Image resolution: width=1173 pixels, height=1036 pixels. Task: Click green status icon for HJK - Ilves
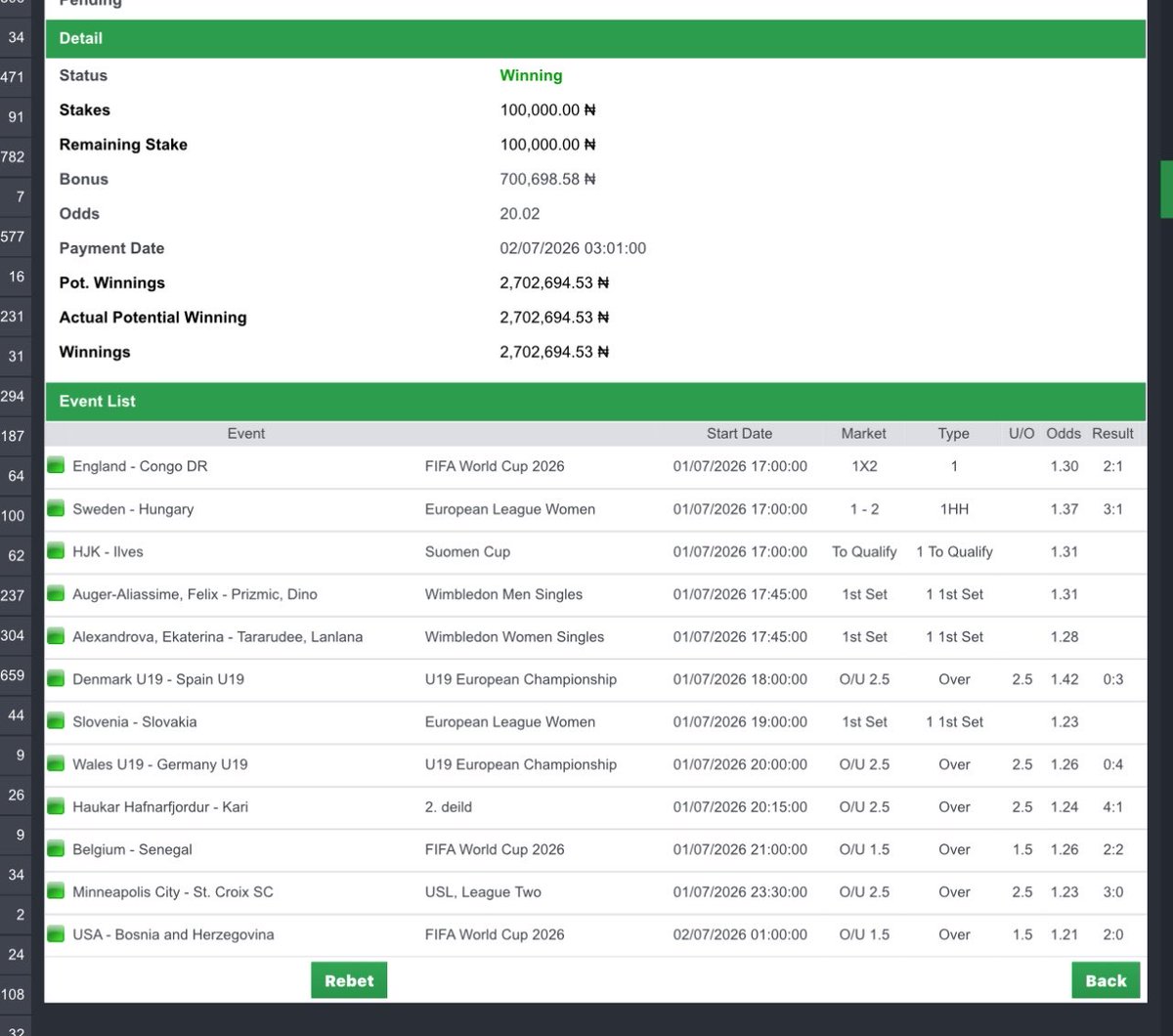[56, 551]
